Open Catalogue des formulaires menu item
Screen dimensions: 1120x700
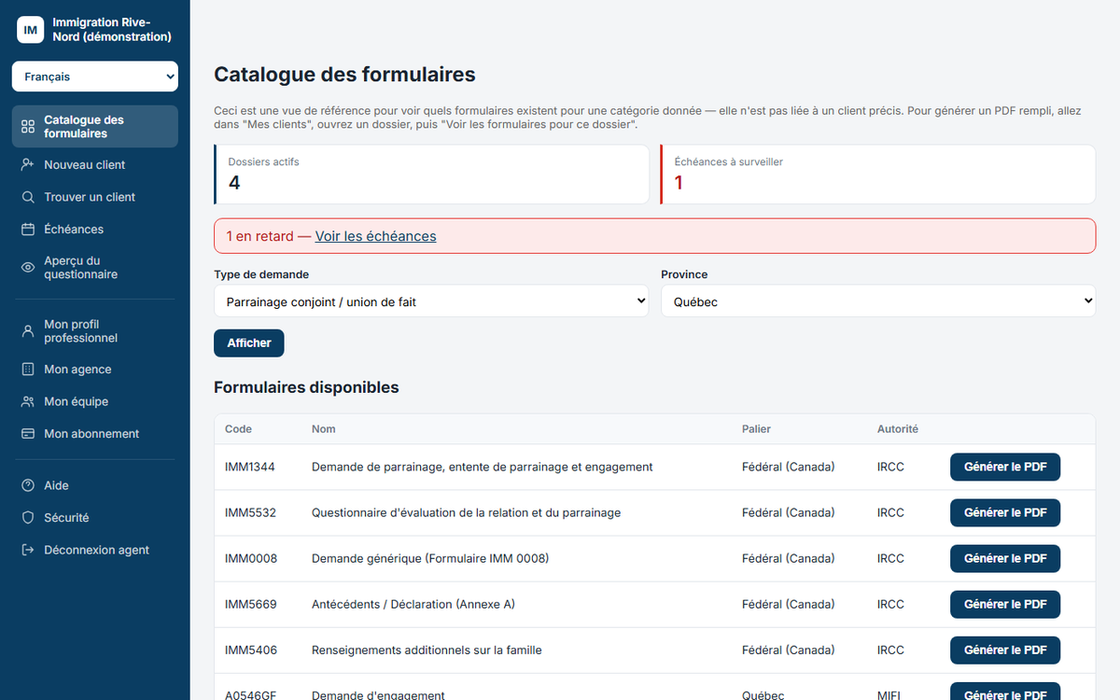(x=95, y=126)
